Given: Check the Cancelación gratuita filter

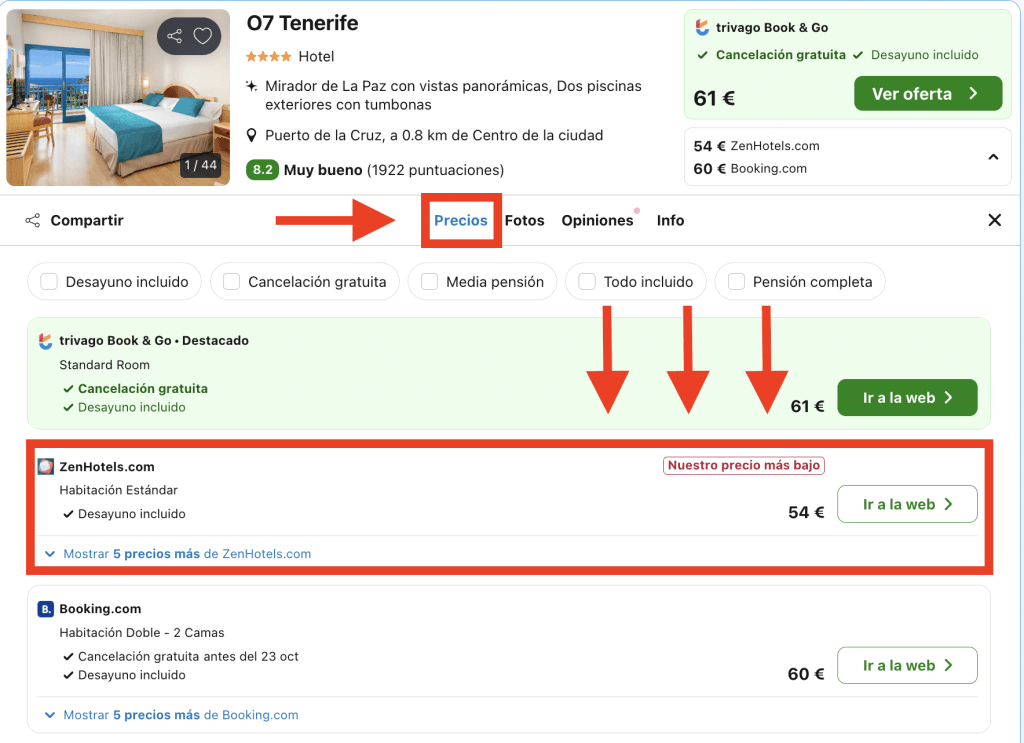Looking at the screenshot, I should [x=231, y=282].
